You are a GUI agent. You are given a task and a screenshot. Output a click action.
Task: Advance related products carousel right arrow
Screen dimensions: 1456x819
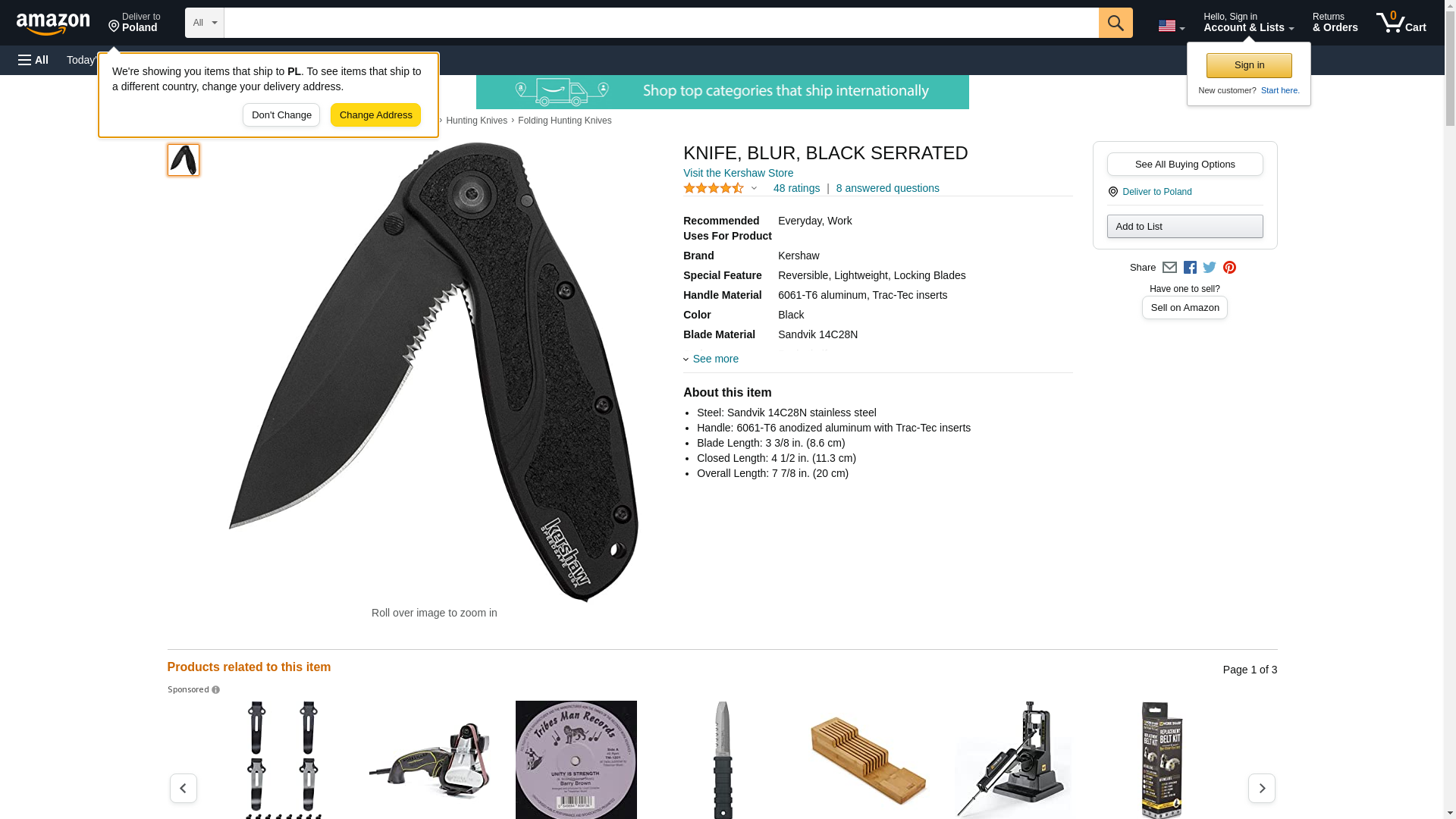coord(1262,788)
